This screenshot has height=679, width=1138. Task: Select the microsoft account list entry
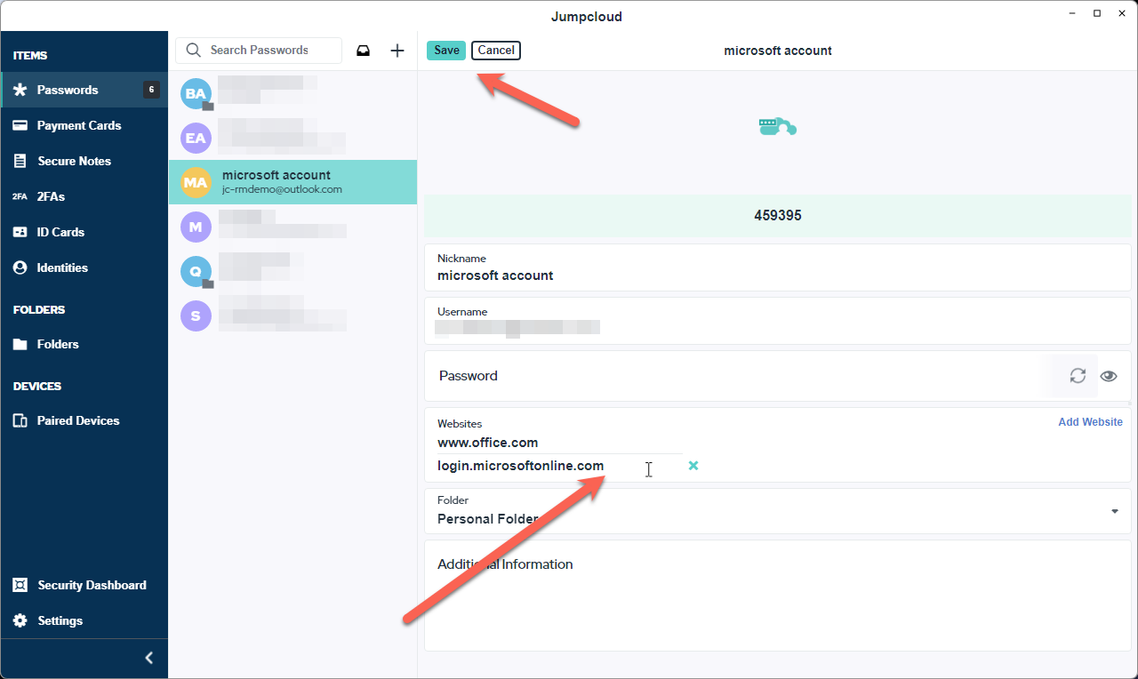[x=292, y=182]
